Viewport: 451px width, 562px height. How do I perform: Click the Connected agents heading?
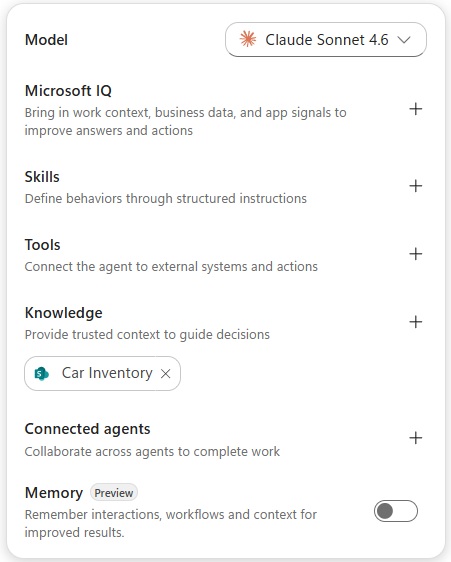(87, 429)
